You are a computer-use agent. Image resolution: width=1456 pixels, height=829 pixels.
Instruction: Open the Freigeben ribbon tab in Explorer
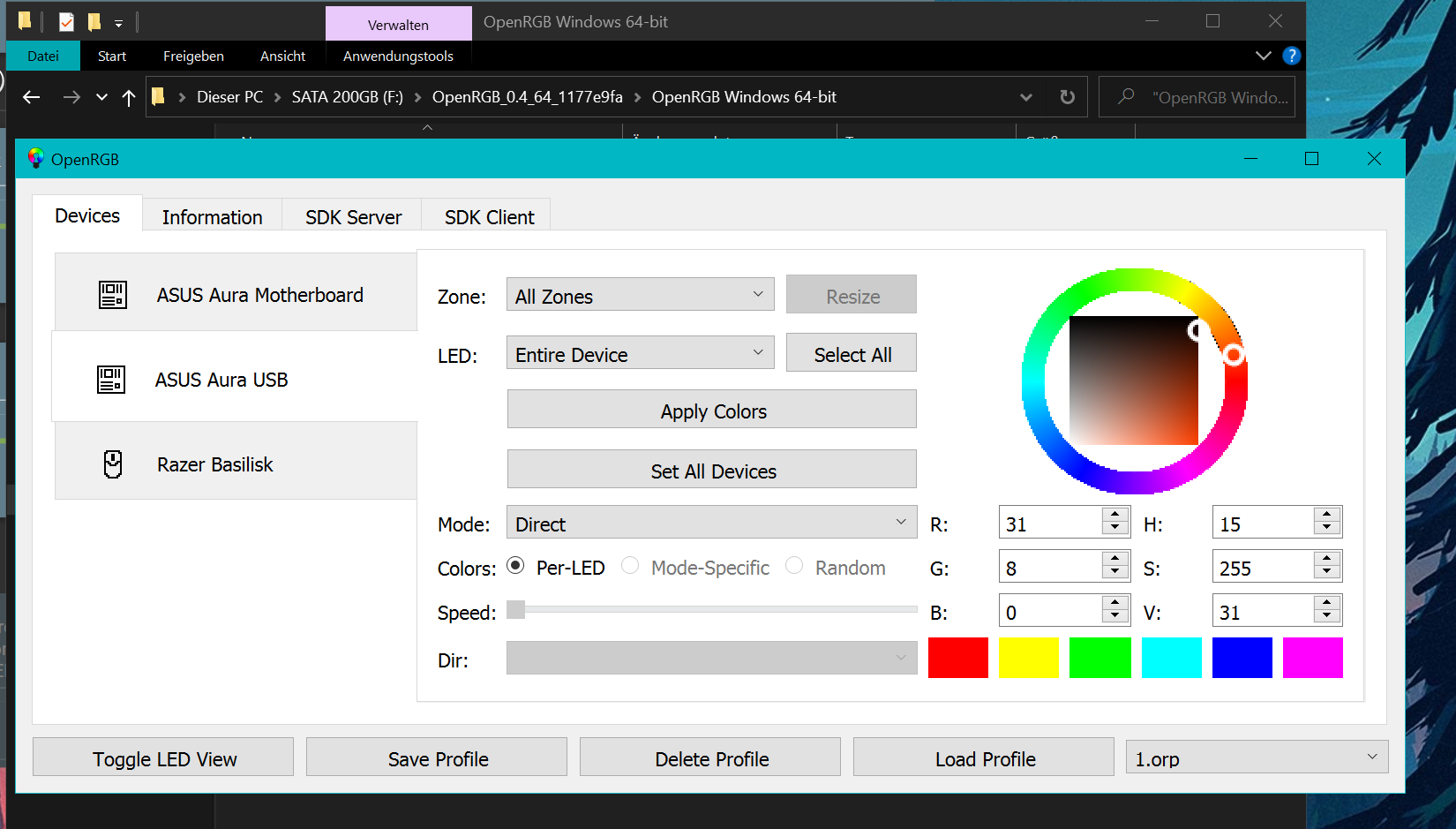[x=193, y=56]
